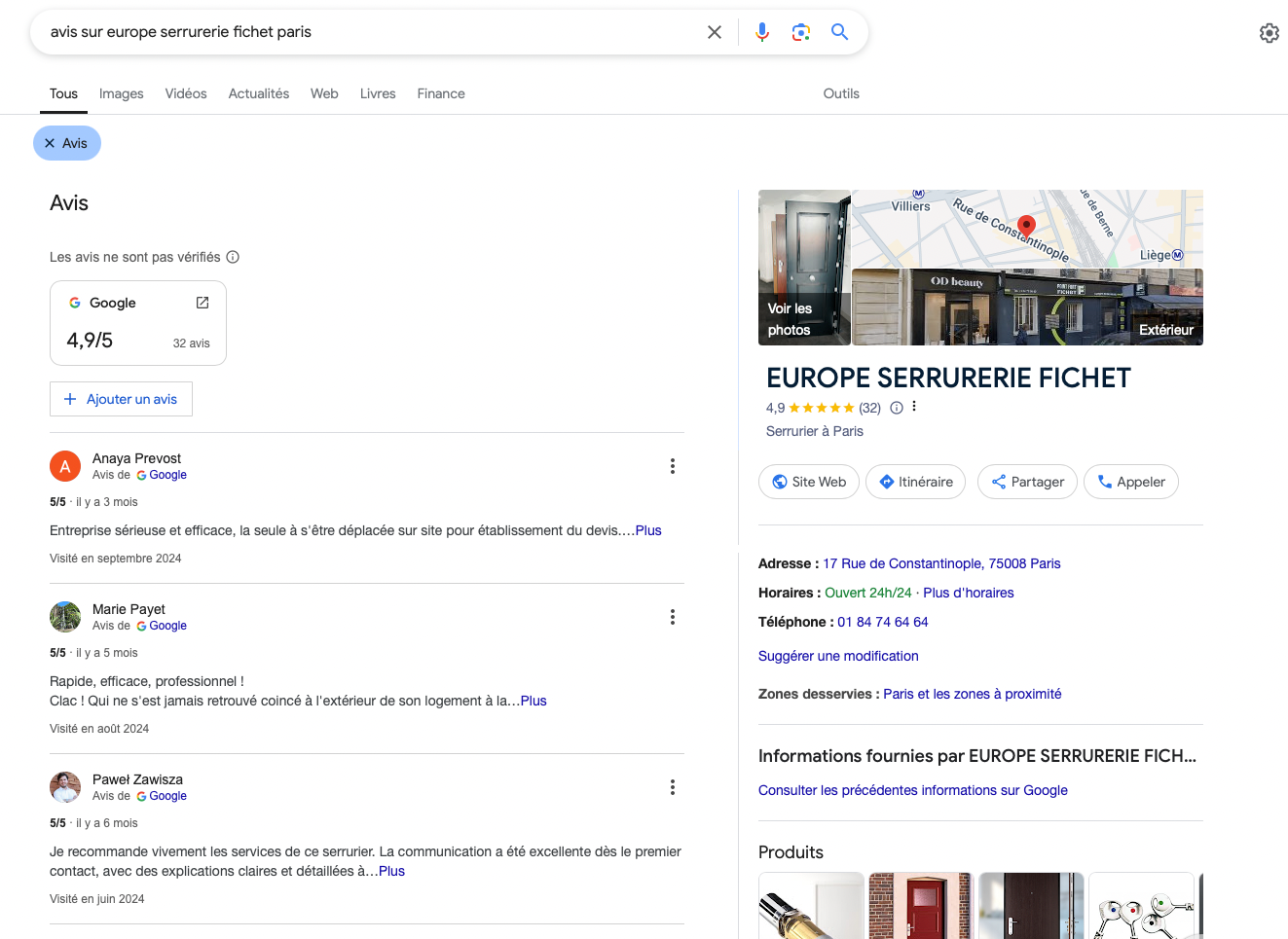
Task: Remove the Avis filter chip
Action: pyautogui.click(x=67, y=143)
